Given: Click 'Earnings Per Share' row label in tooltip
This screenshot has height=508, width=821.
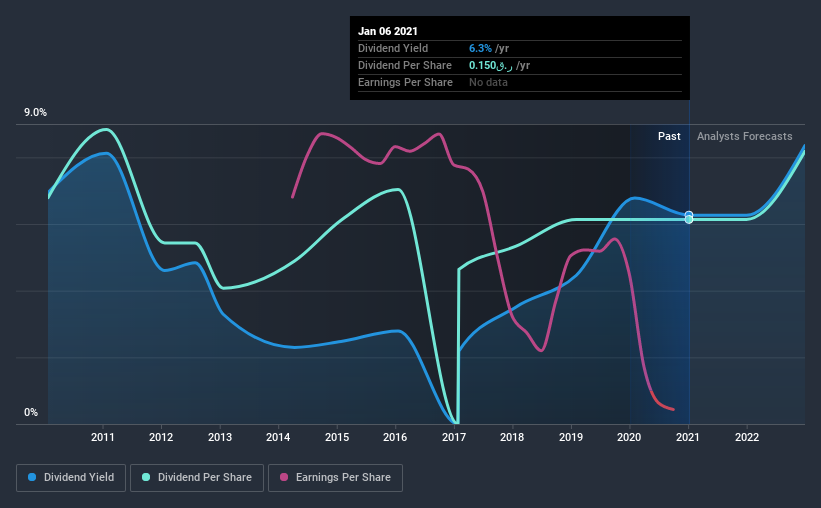Looking at the screenshot, I should point(405,82).
